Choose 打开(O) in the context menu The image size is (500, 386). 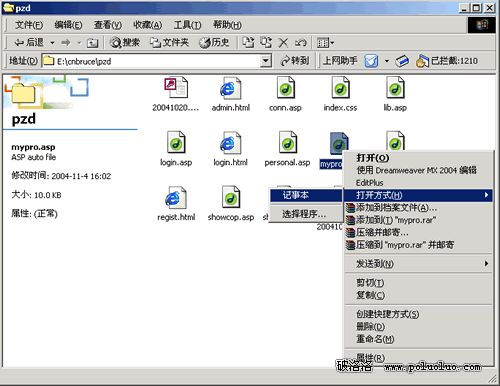point(418,158)
